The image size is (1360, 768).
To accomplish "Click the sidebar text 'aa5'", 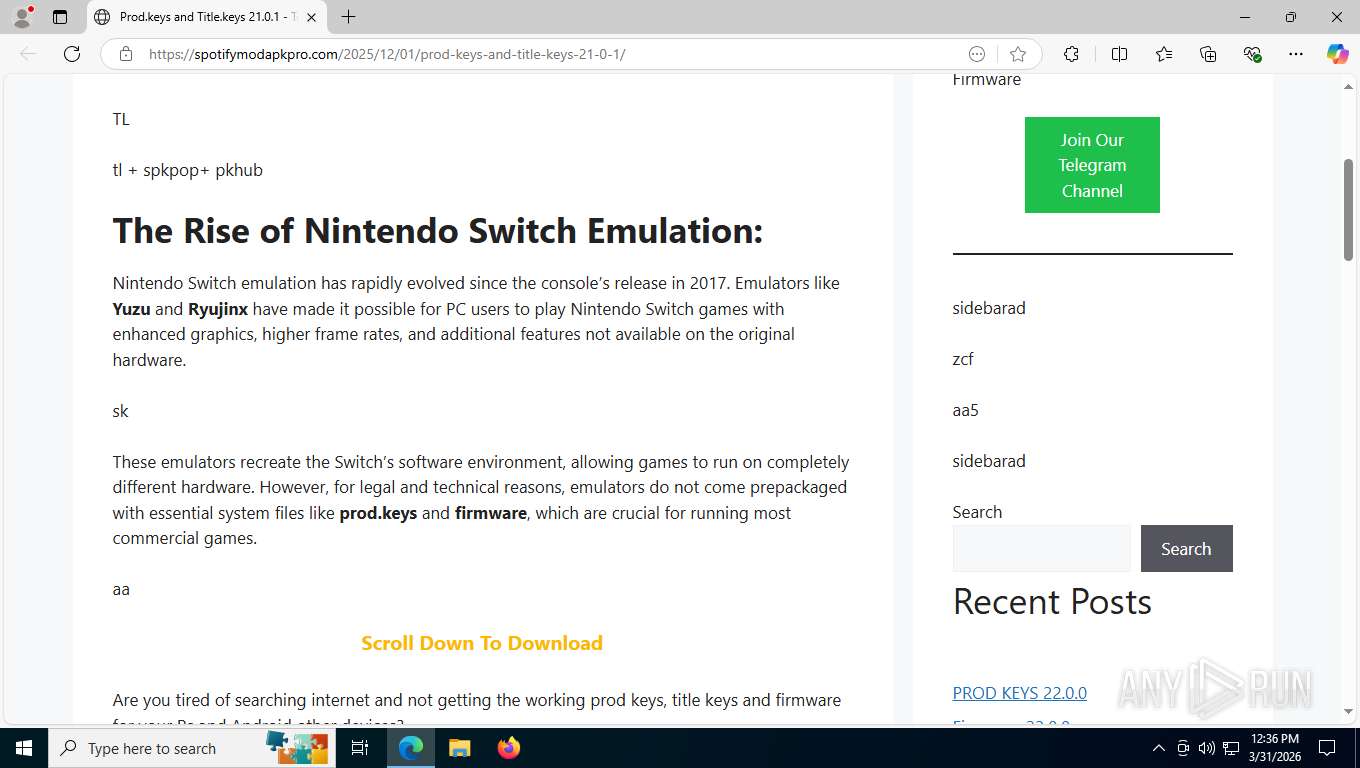I will pyautogui.click(x=965, y=410).
